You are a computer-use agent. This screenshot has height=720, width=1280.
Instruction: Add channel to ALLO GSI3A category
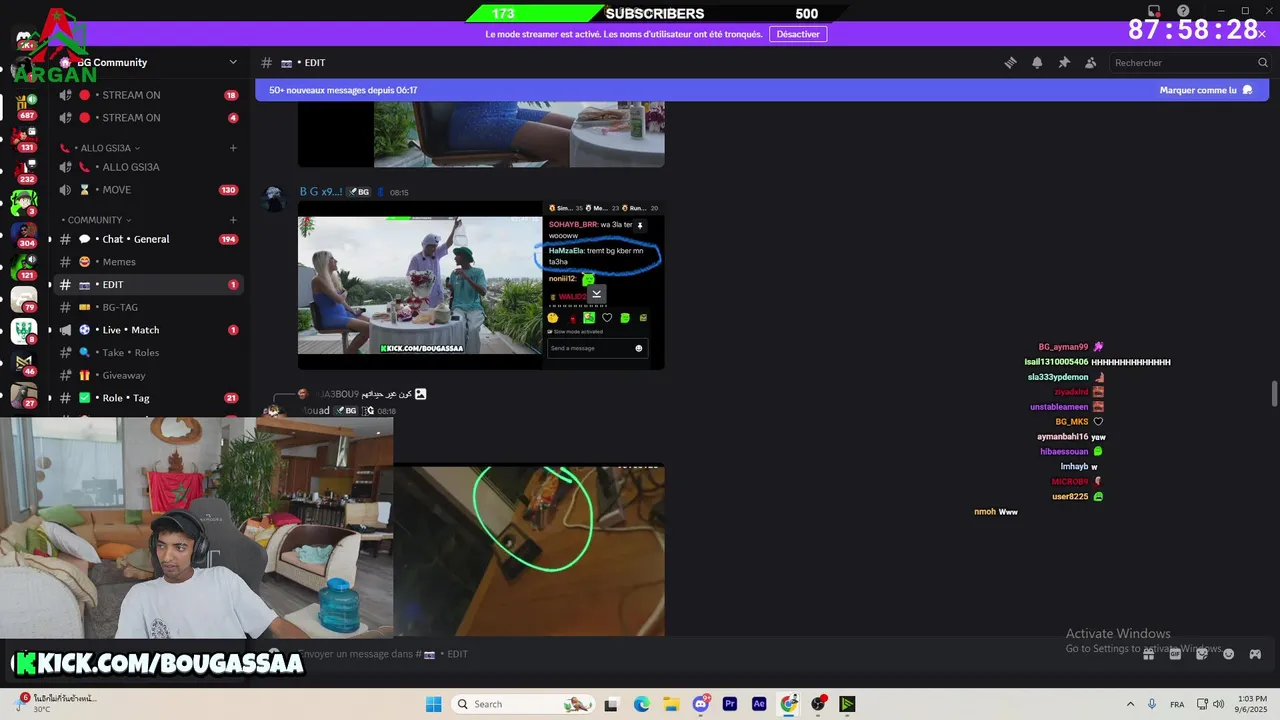pyautogui.click(x=233, y=148)
